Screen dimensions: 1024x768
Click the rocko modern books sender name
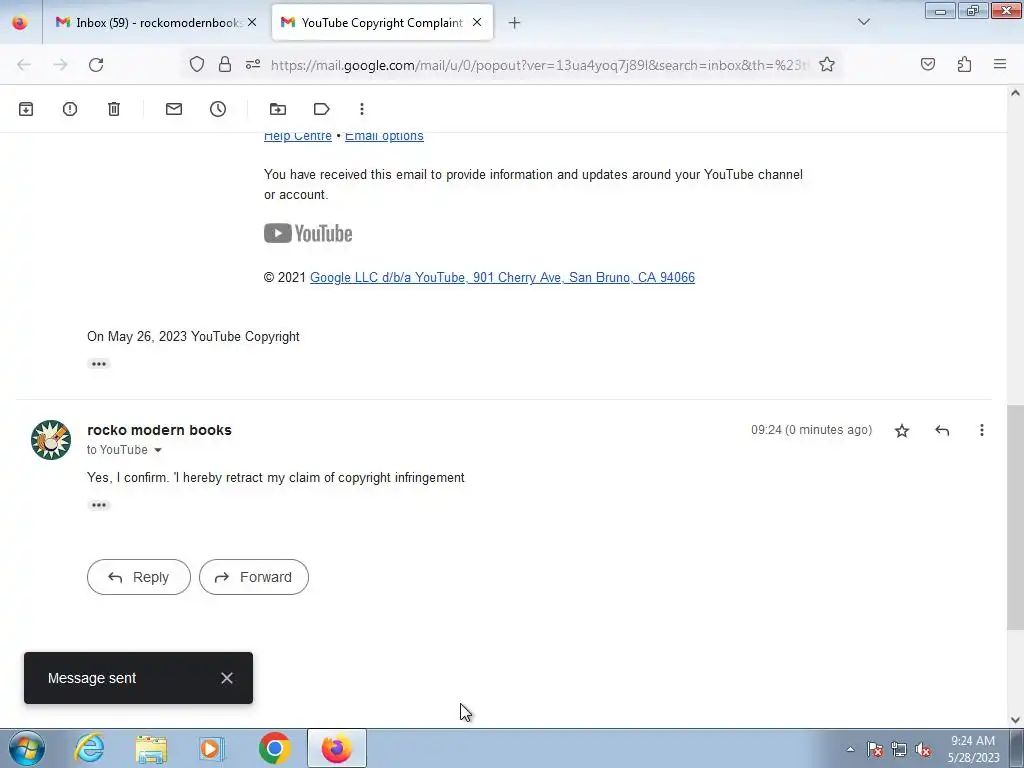159,430
